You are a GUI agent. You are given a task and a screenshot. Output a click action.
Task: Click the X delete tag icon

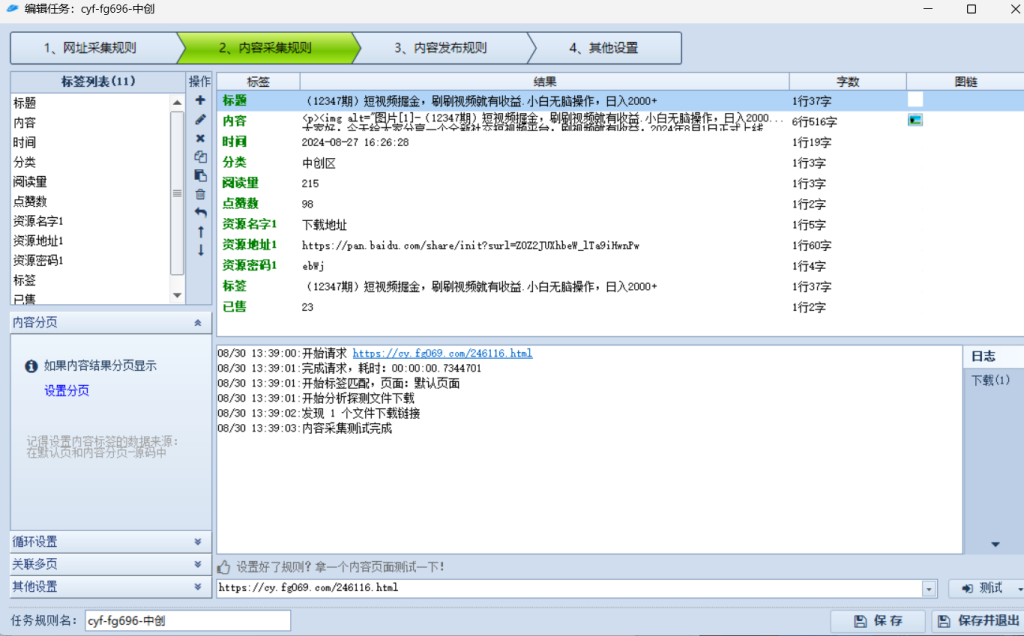(200, 138)
